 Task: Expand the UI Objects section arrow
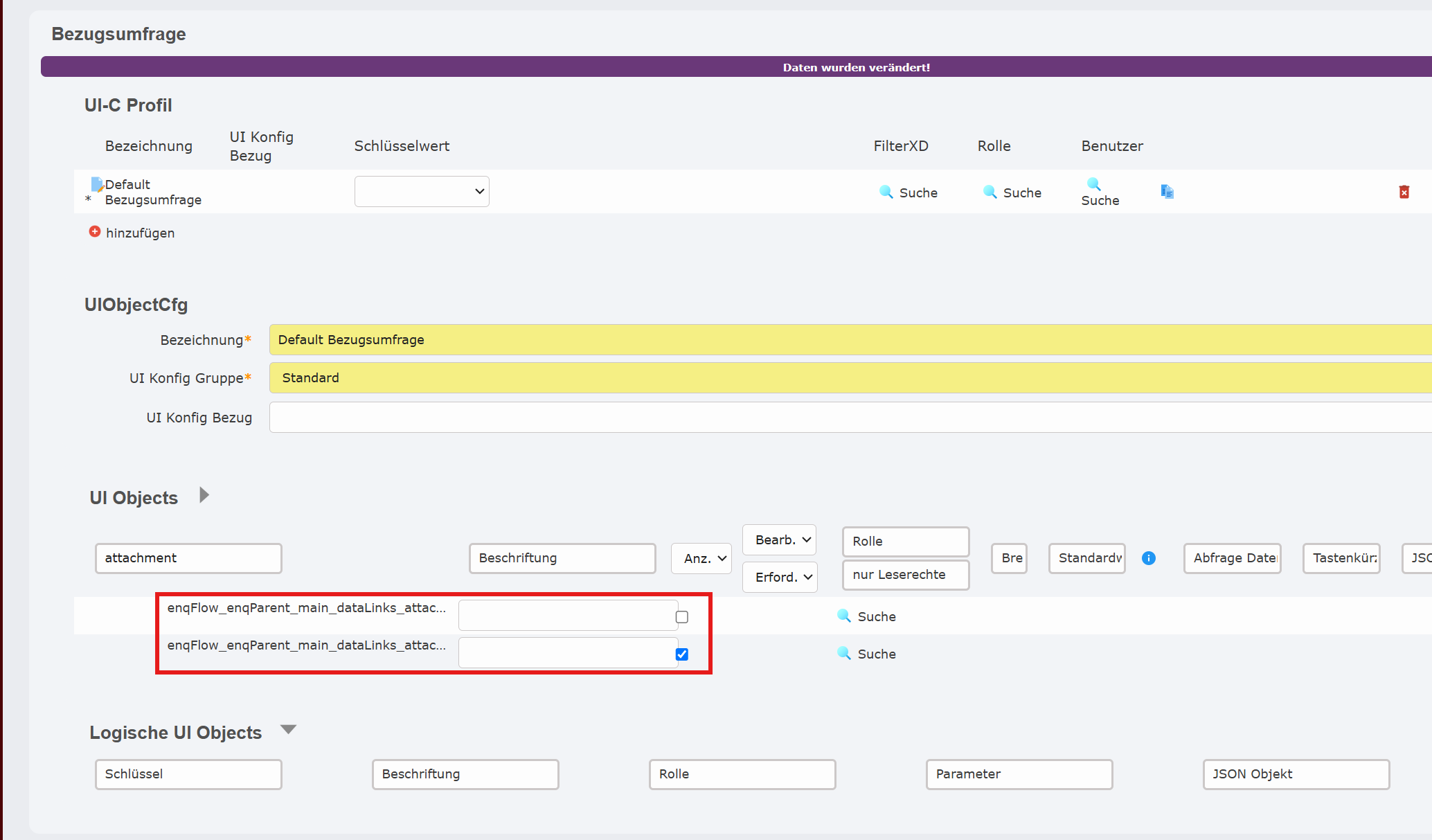point(204,495)
